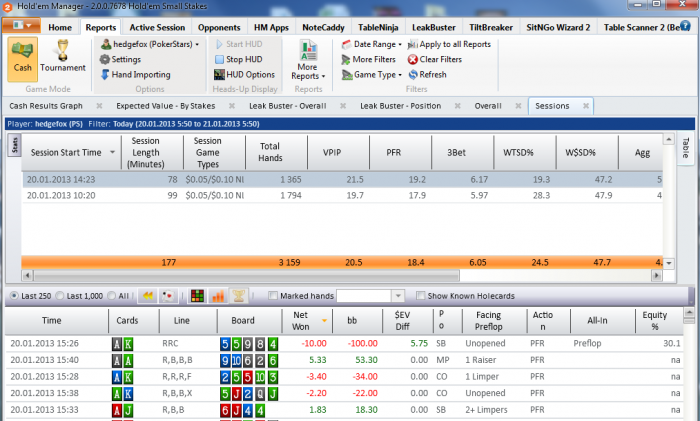The width and height of the screenshot is (700, 421).
Task: Open More Filters funnel icon
Action: click(x=346, y=59)
